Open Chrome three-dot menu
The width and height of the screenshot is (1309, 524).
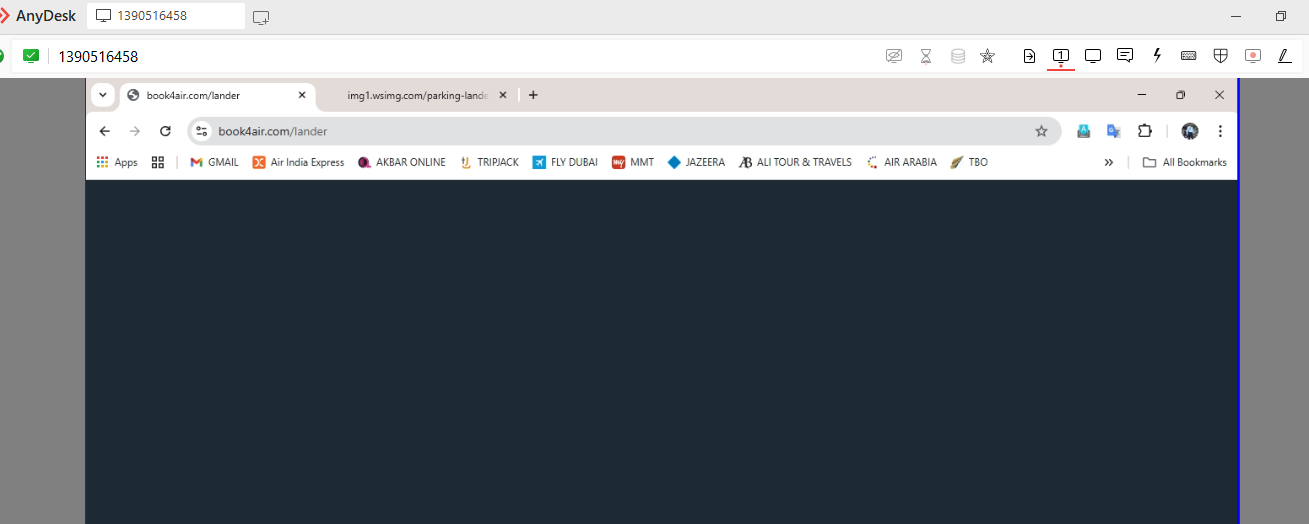[x=1220, y=131]
